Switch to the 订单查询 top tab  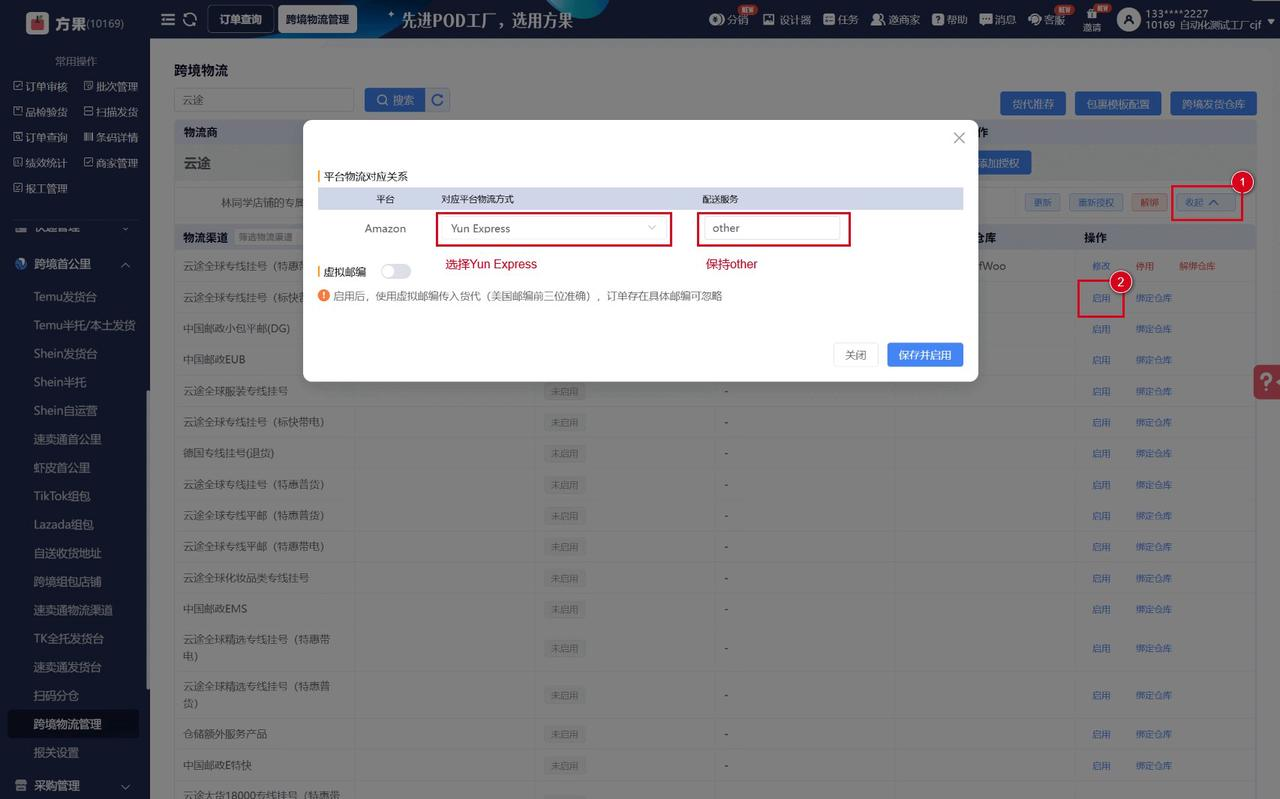click(x=241, y=19)
